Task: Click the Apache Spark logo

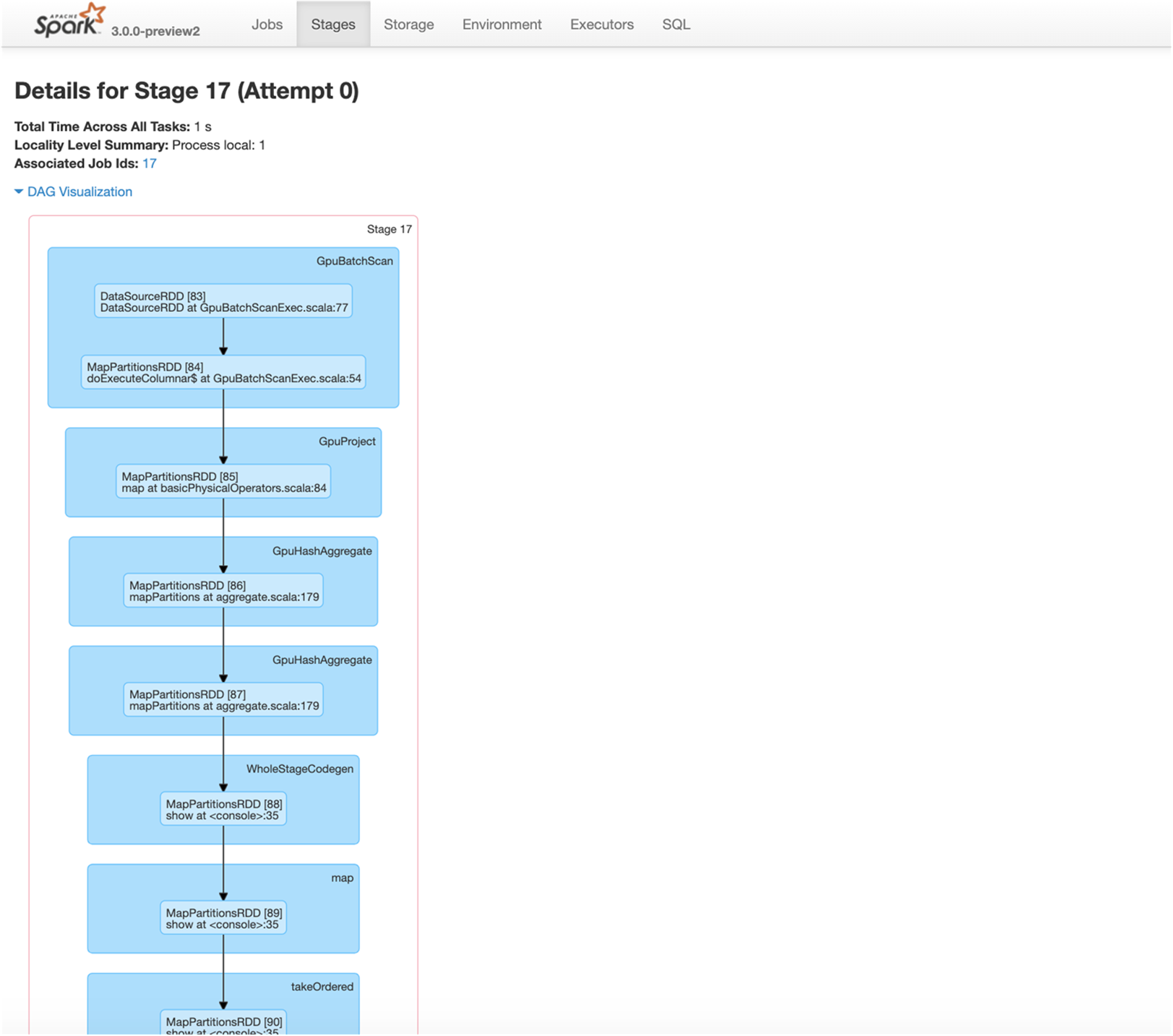Action: click(70, 21)
